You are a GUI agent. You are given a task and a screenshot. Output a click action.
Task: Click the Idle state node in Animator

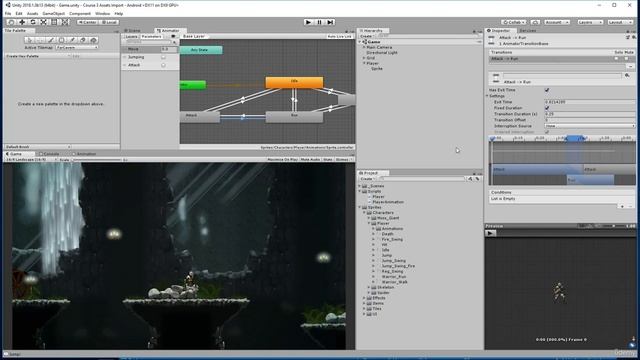pos(294,82)
